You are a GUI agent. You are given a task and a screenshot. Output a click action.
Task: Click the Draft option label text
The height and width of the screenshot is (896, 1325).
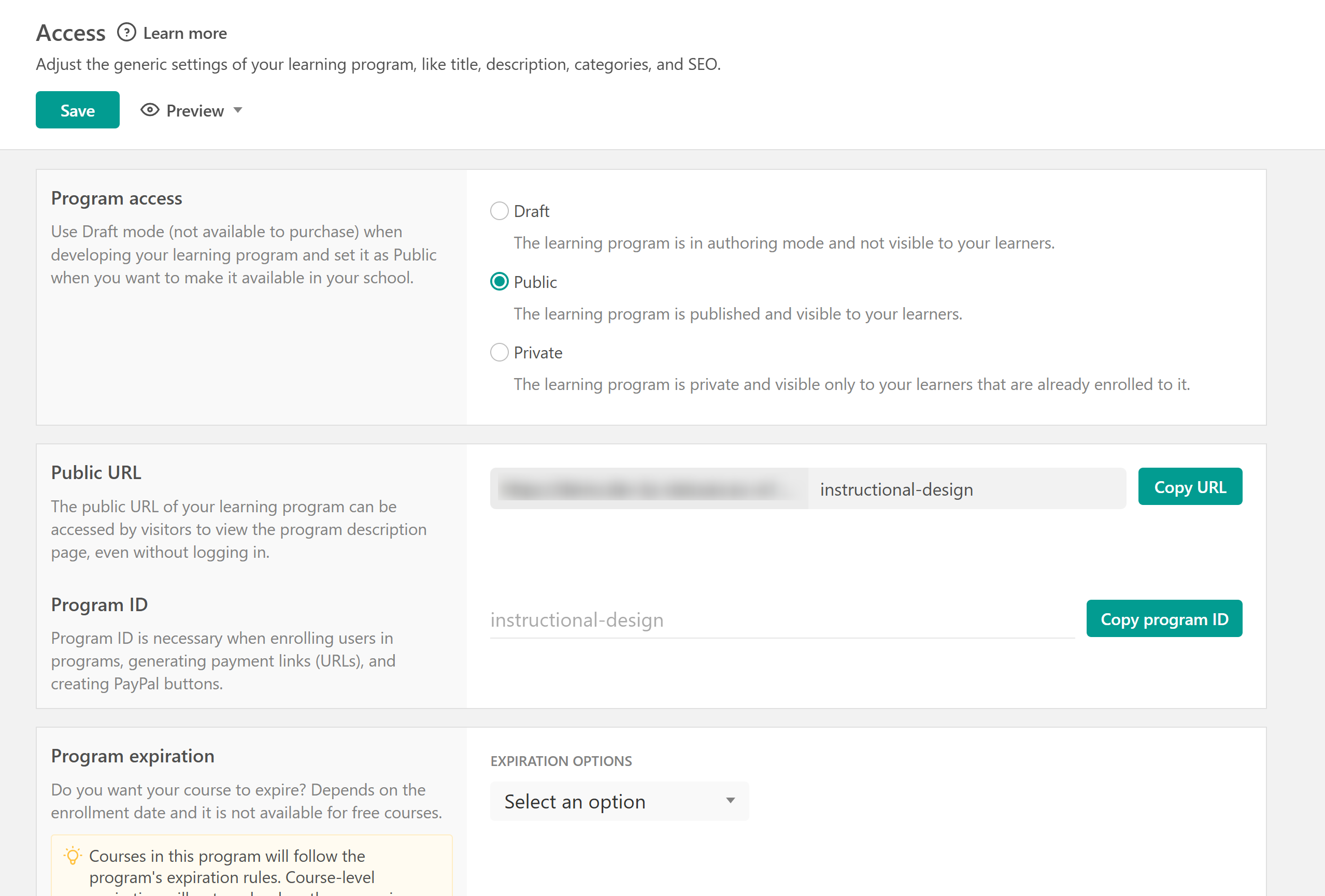pos(531,211)
